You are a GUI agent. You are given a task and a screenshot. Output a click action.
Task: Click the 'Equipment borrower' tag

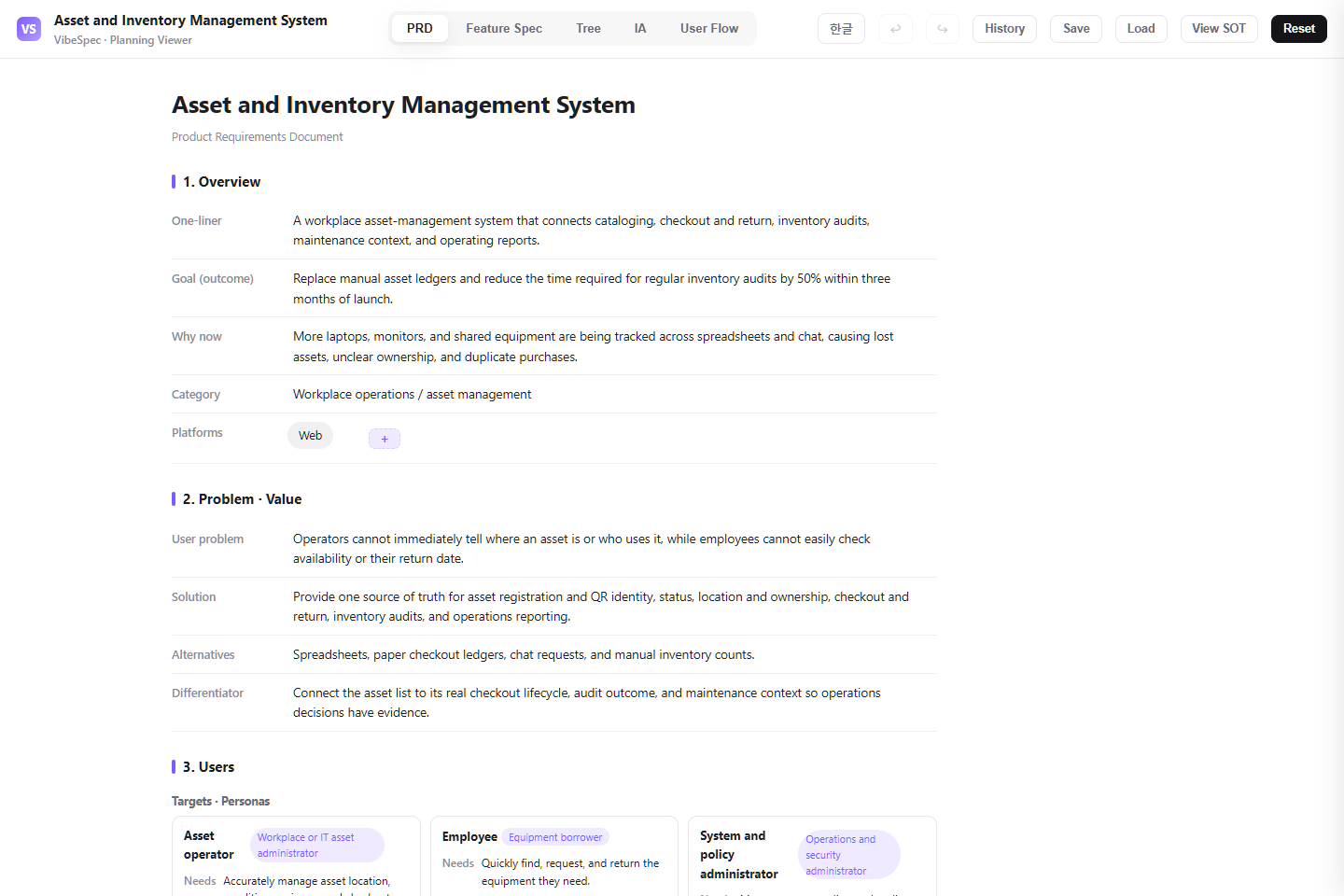555,837
